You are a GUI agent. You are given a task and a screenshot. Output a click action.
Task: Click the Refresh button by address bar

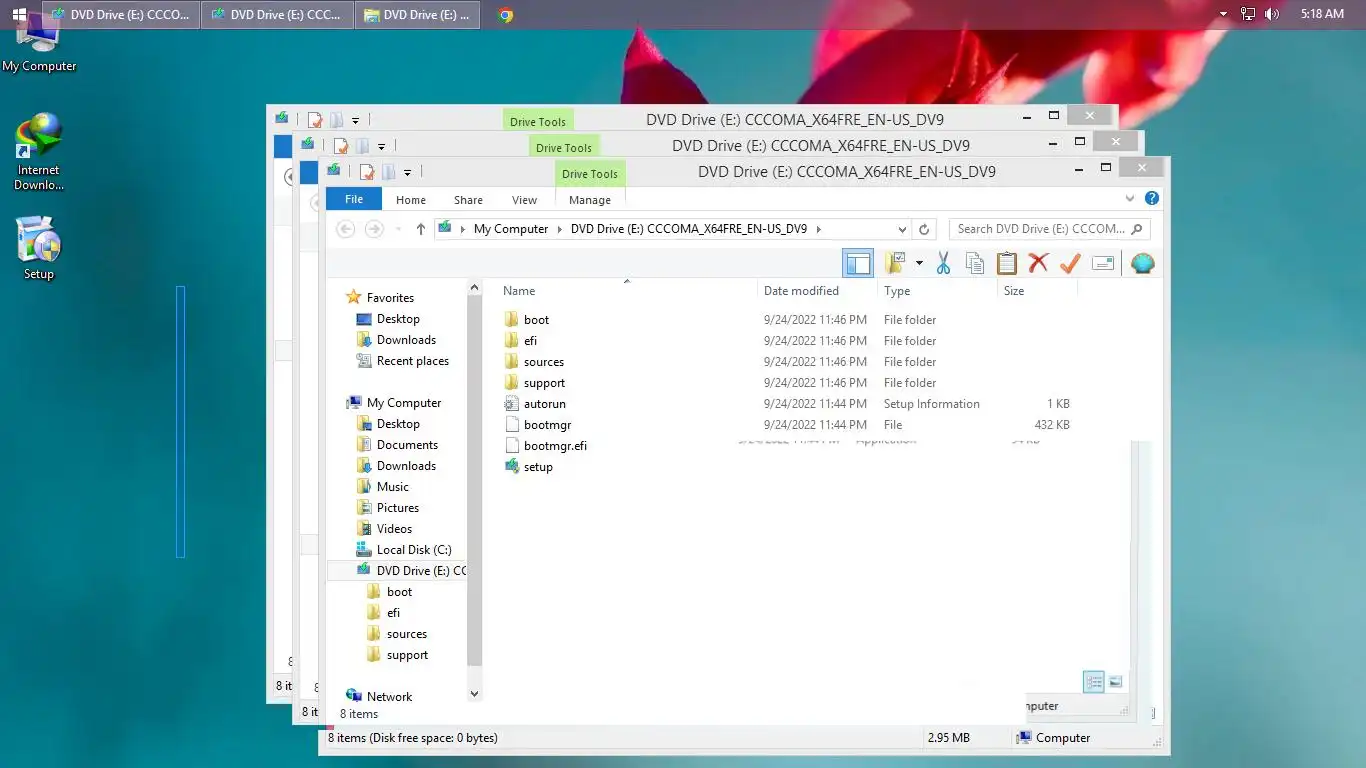925,229
